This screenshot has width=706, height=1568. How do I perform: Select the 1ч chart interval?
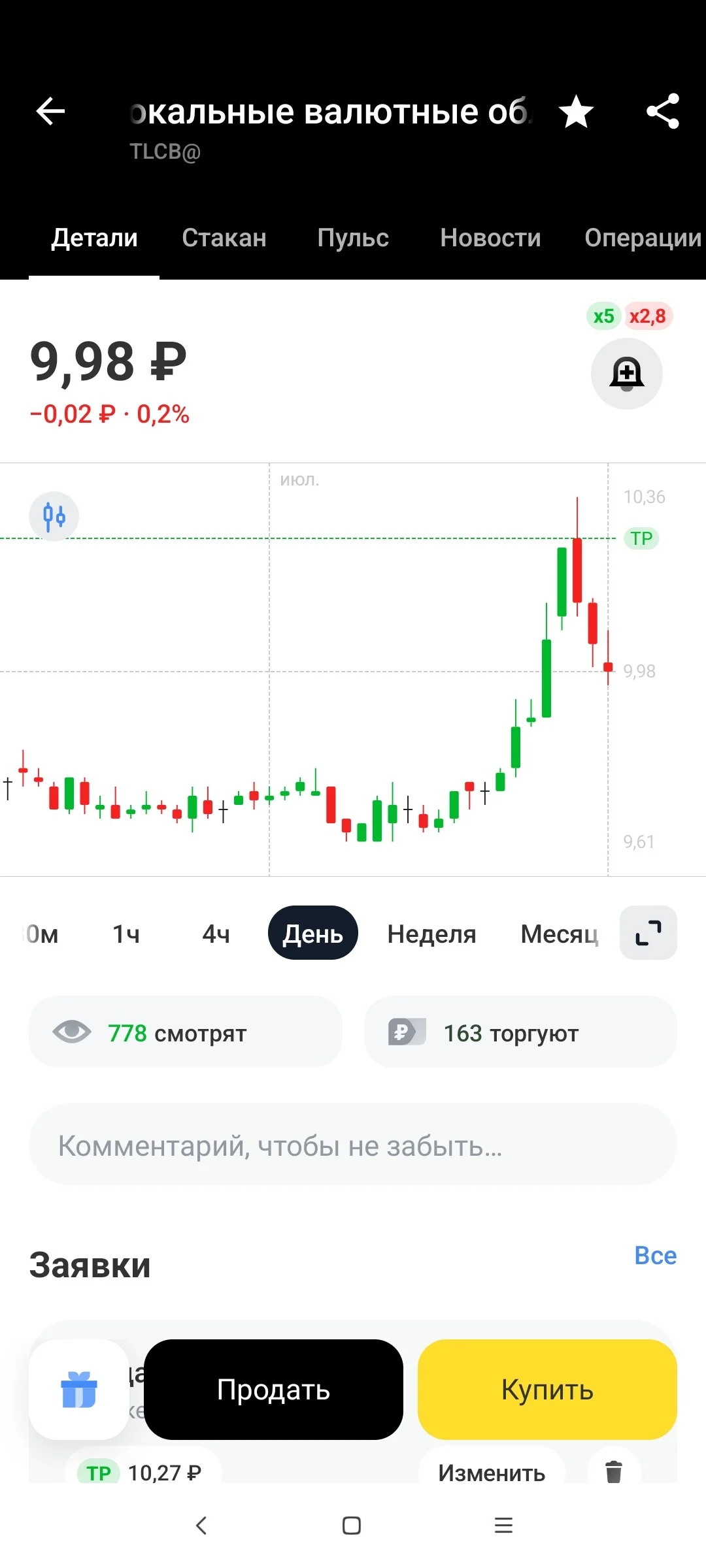tap(126, 934)
